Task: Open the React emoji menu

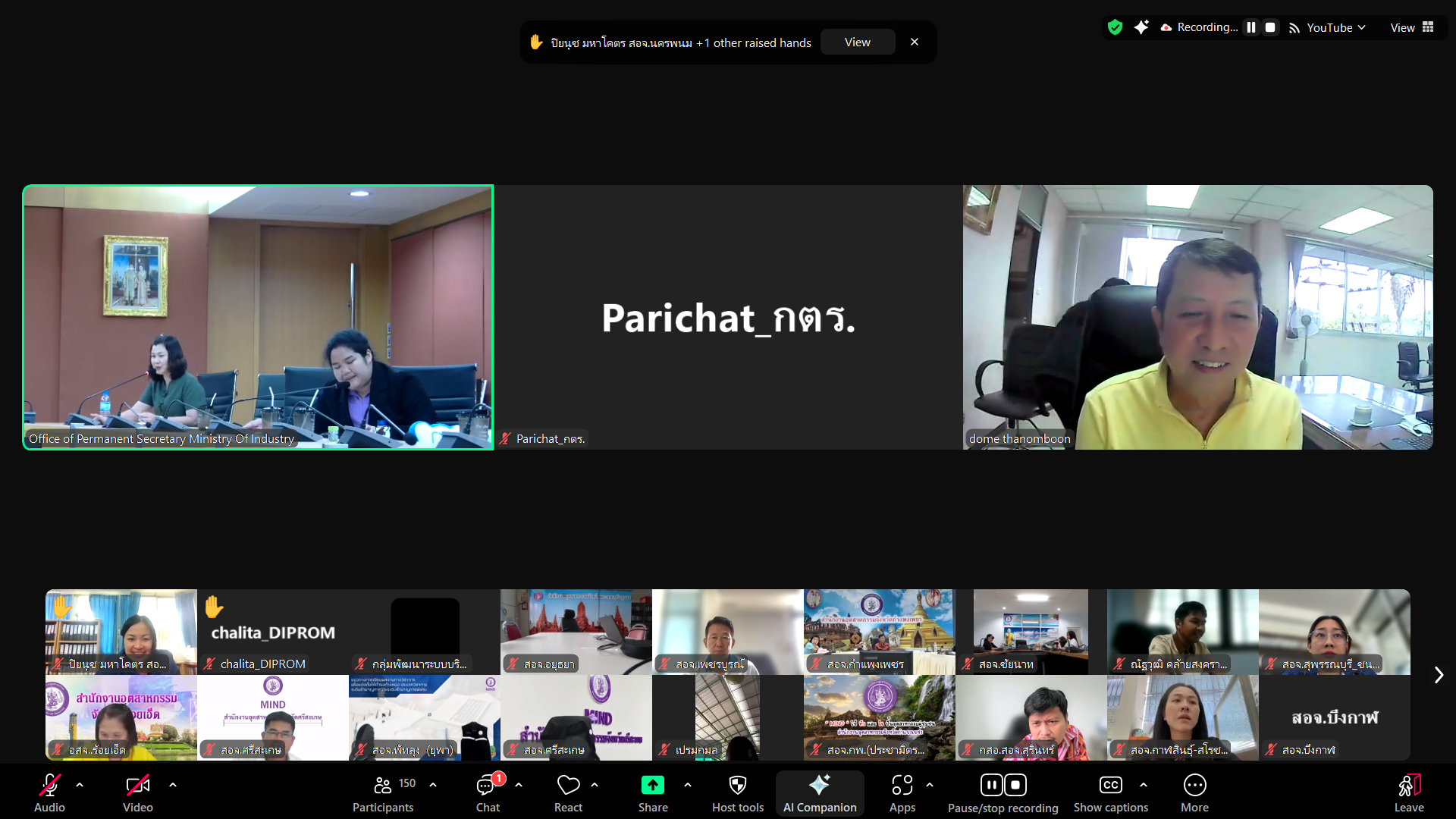Action: [x=568, y=792]
